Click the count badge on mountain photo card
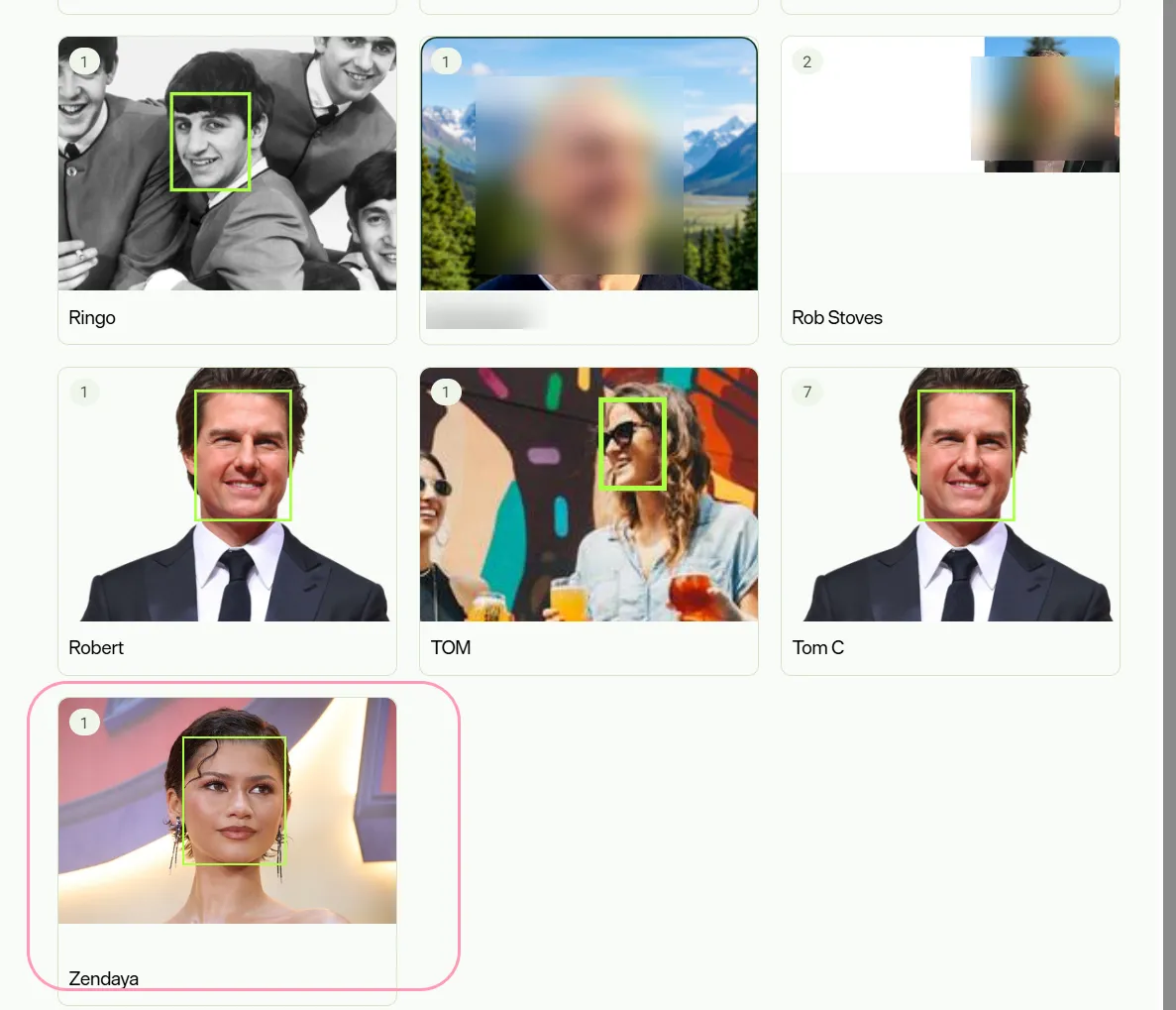 [x=446, y=61]
